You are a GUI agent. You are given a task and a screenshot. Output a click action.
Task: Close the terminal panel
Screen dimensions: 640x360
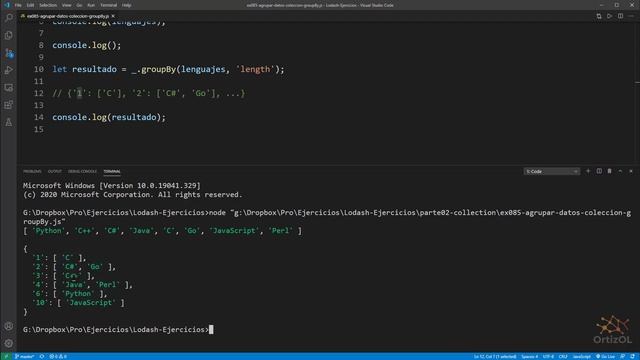tap(631, 171)
